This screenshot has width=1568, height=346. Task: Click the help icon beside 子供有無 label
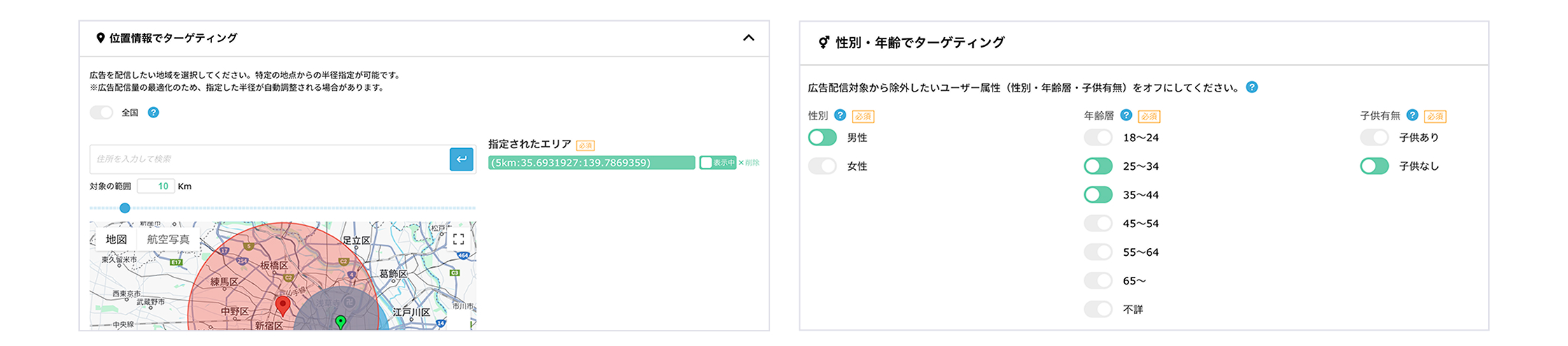pos(1412,115)
